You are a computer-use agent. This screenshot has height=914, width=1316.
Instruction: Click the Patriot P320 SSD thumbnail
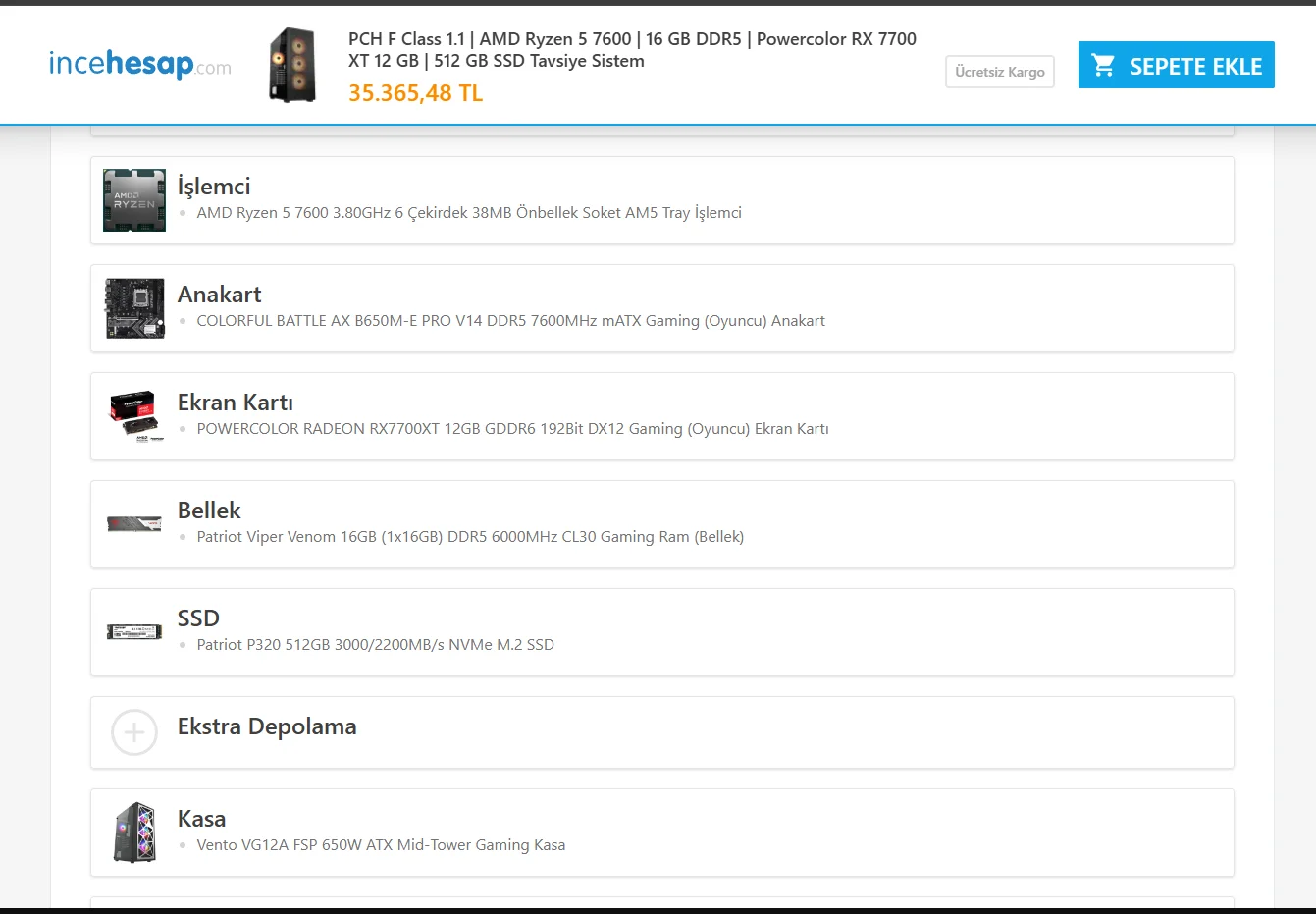pos(134,632)
